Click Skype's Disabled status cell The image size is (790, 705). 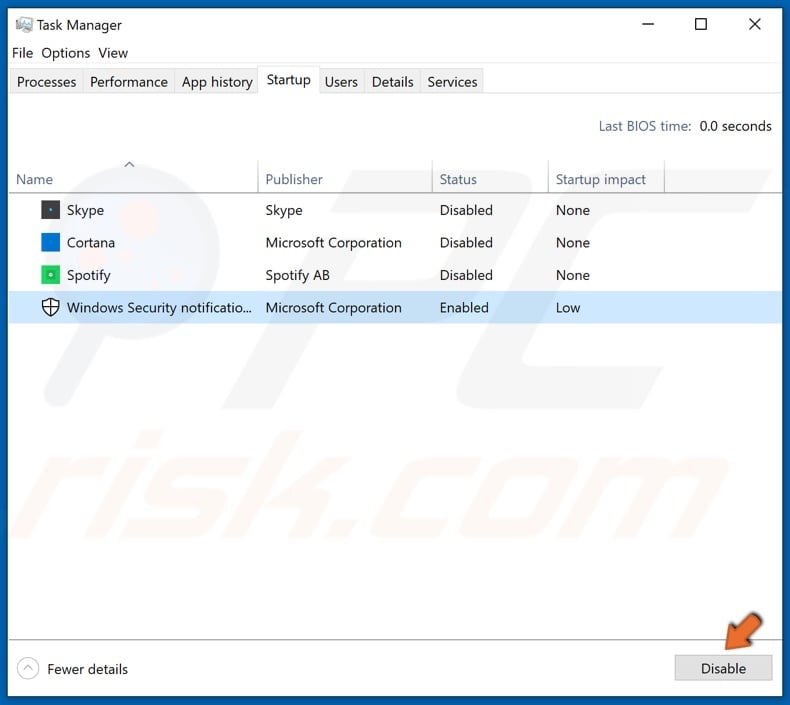pos(466,210)
